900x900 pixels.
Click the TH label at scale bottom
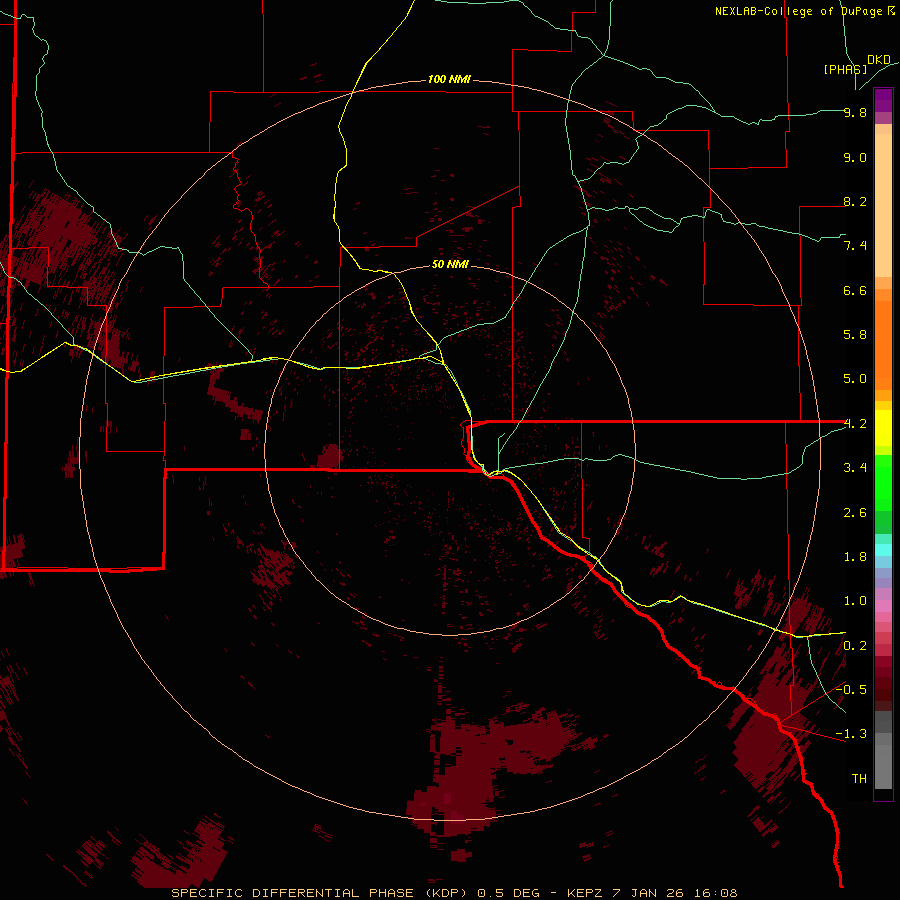tap(859, 779)
